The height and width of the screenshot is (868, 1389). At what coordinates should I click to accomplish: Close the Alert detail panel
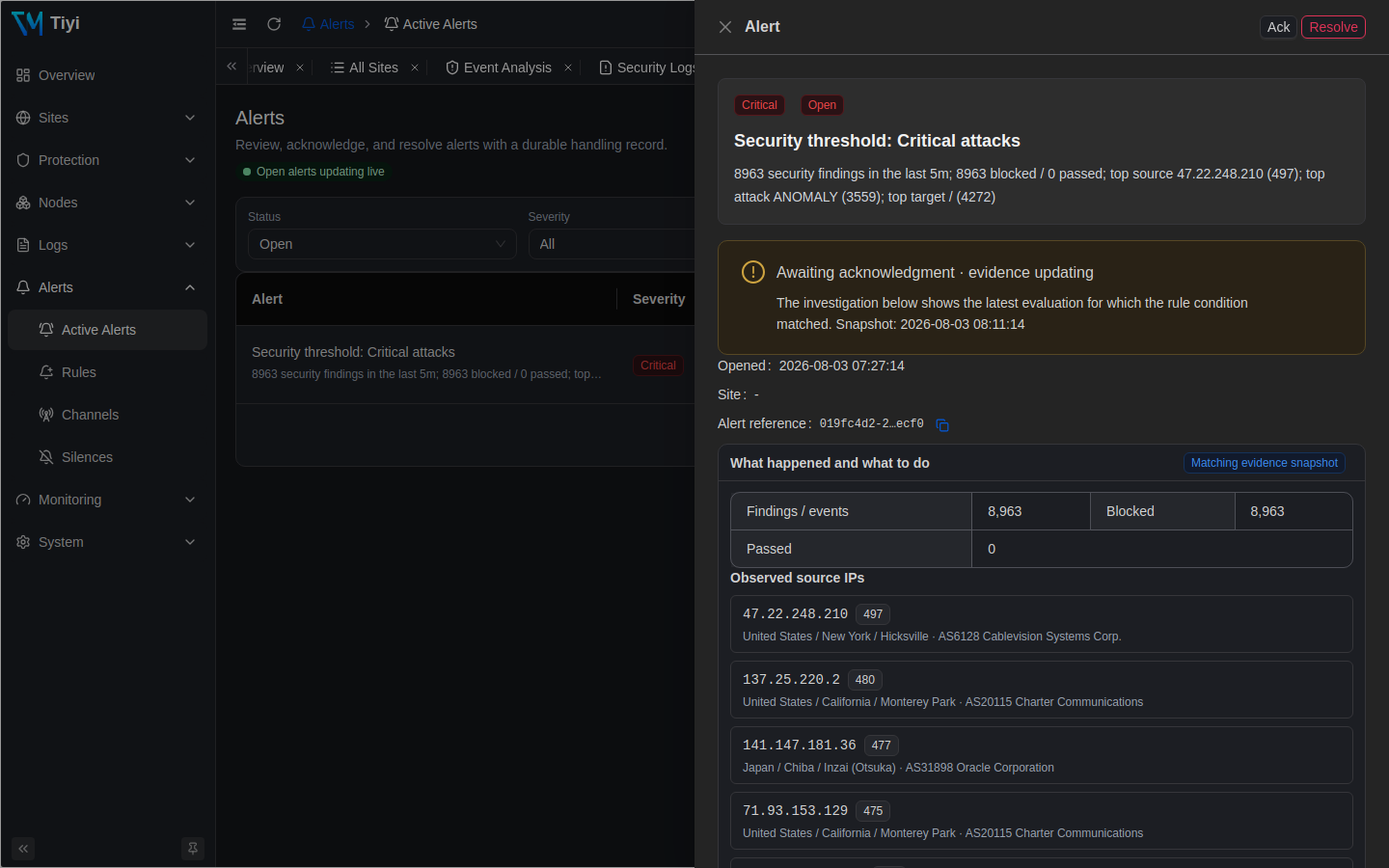point(725,27)
